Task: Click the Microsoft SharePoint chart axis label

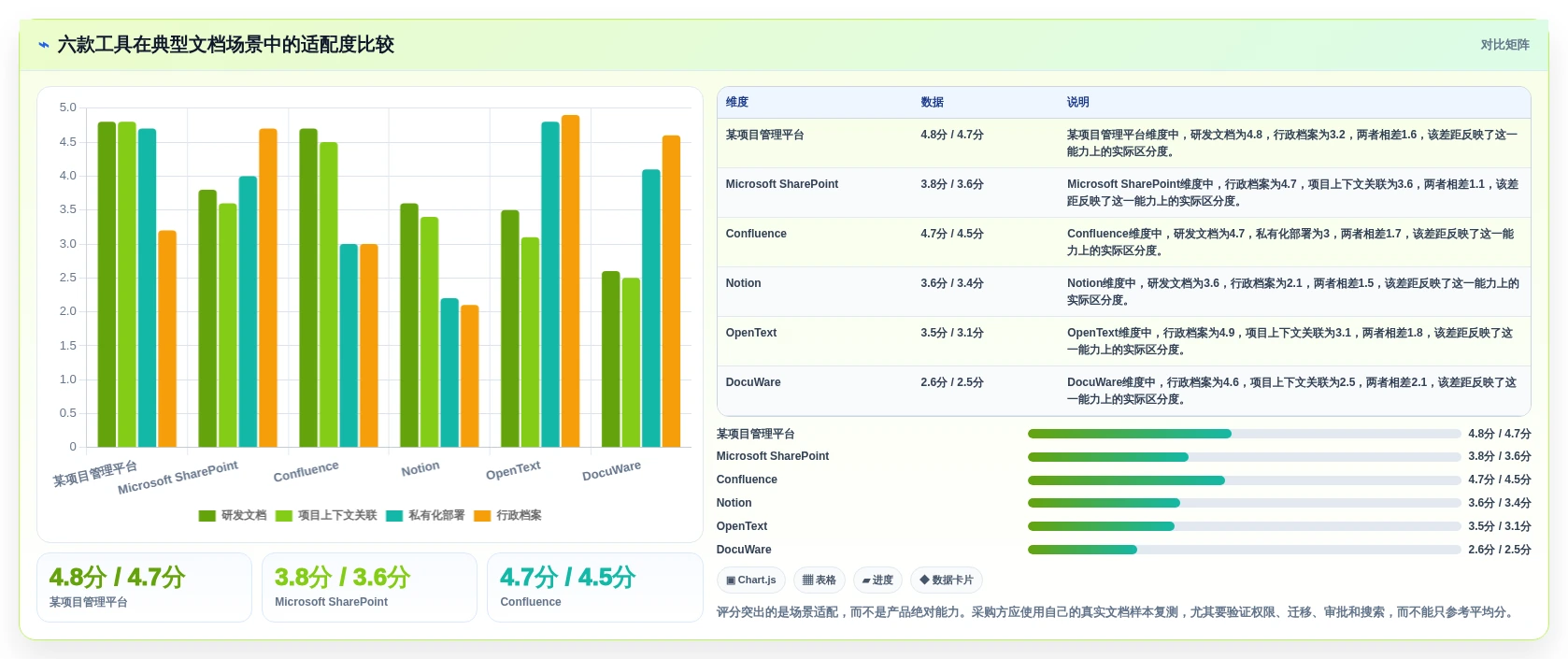Action: [x=178, y=478]
